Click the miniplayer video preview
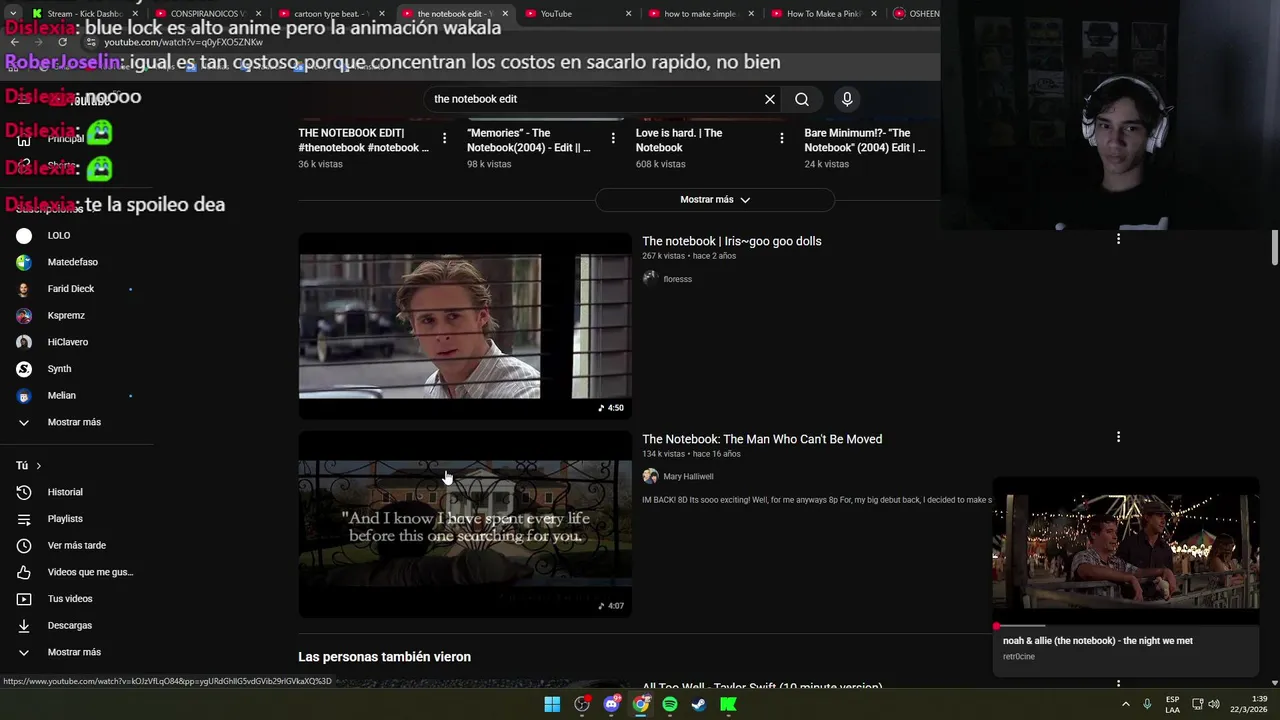Viewport: 1280px width, 720px height. [x=1125, y=552]
